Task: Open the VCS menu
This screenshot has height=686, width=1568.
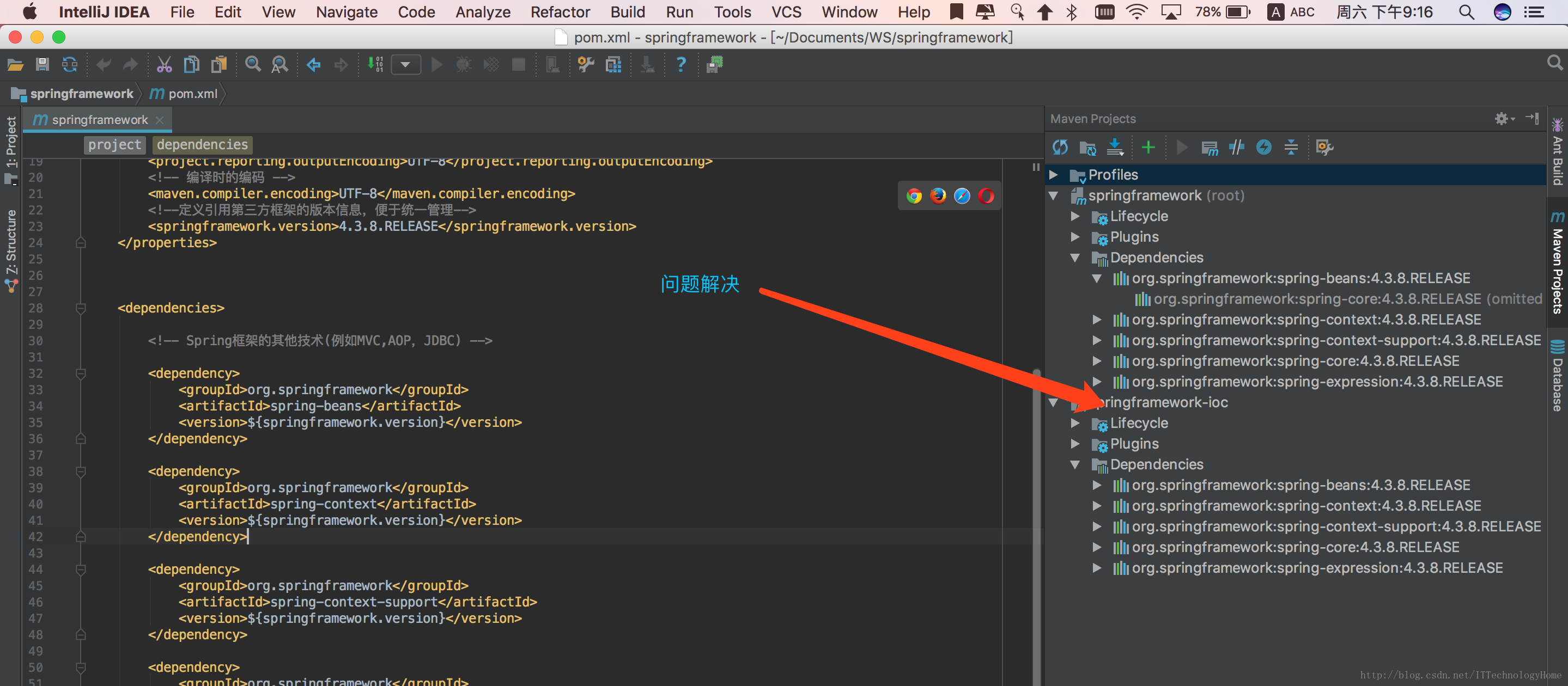Action: pyautogui.click(x=786, y=12)
